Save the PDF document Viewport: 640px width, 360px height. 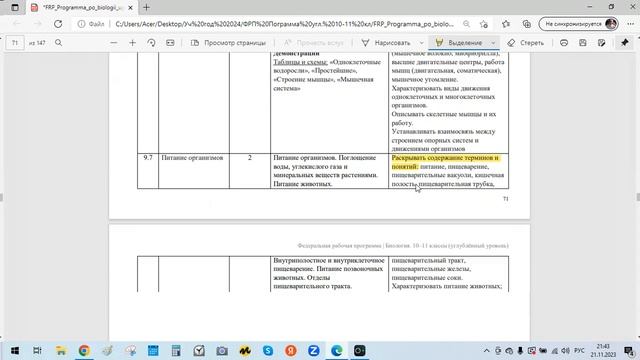click(582, 43)
